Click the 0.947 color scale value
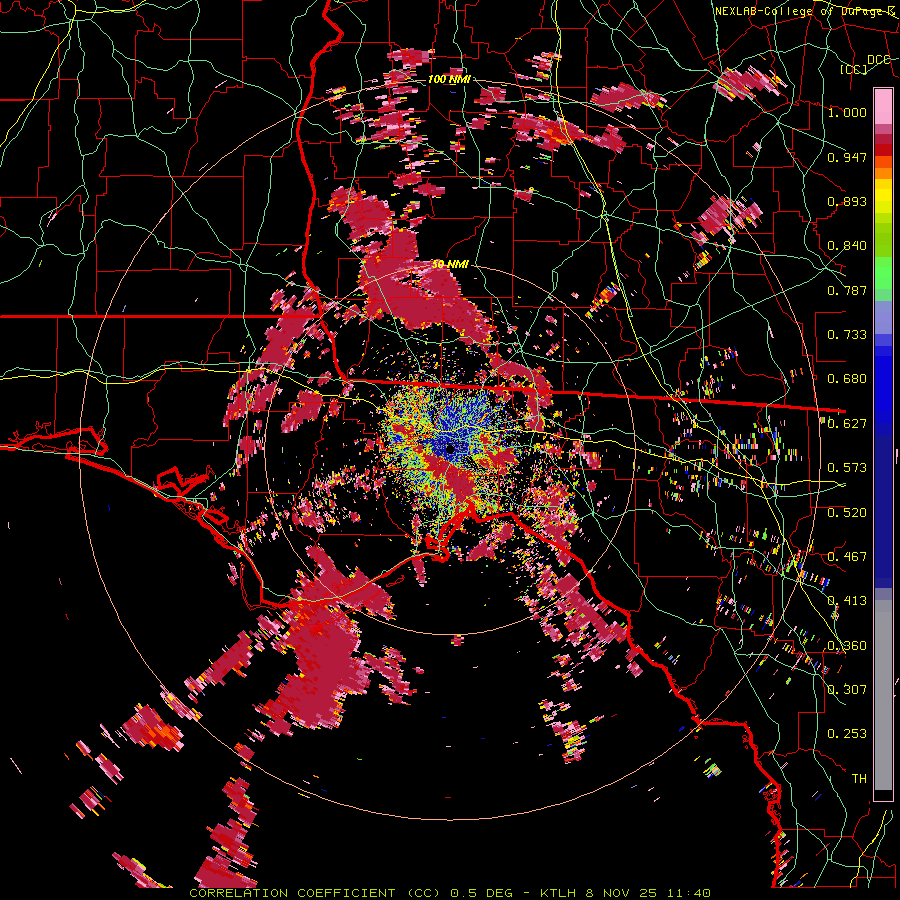900x900 pixels. (847, 157)
